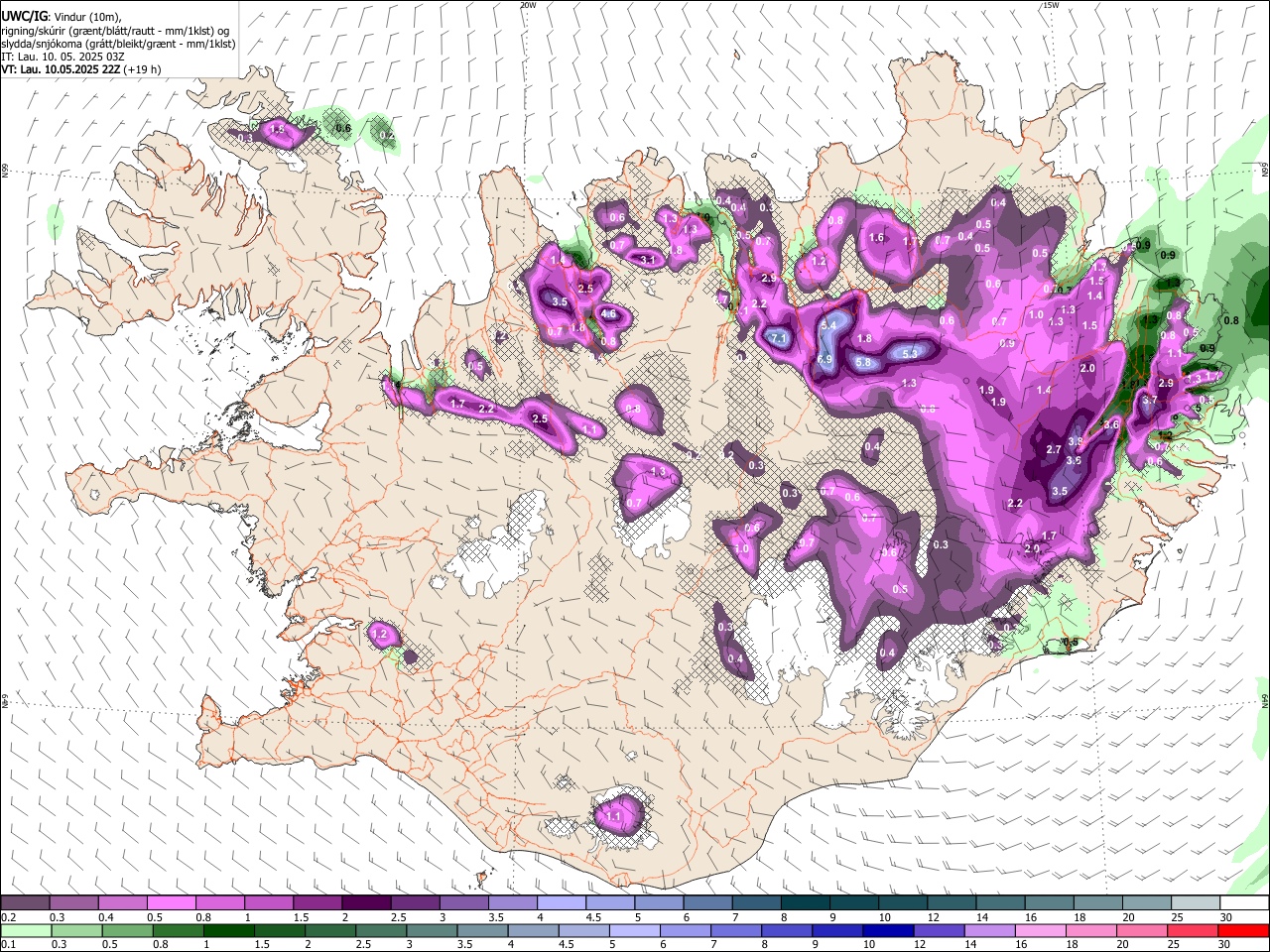Viewport: 1270px width, 952px height.
Task: Click the VT: Lau. 10.05.2025 22Z valid time
Action: pyautogui.click(x=62, y=69)
